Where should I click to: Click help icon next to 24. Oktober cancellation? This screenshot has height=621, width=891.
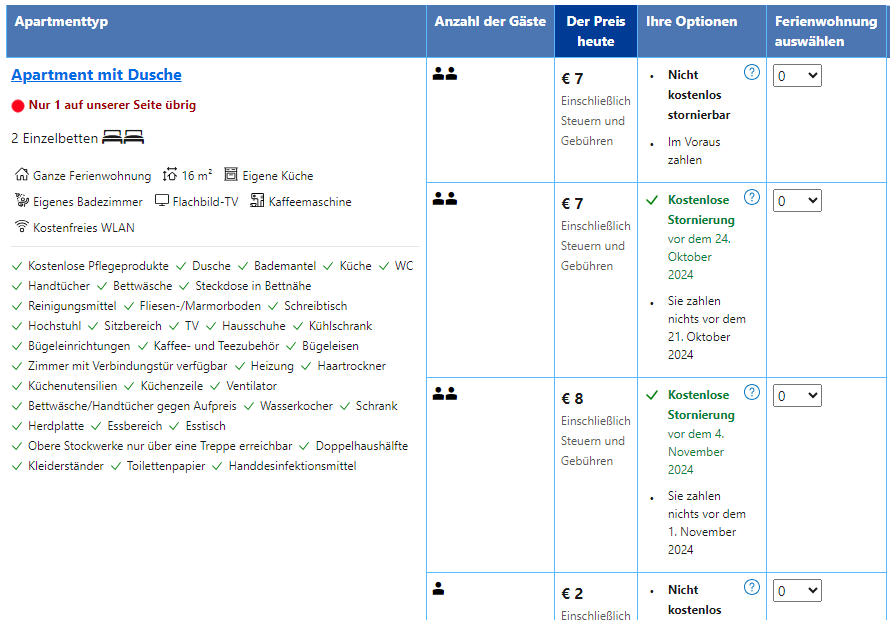752,198
